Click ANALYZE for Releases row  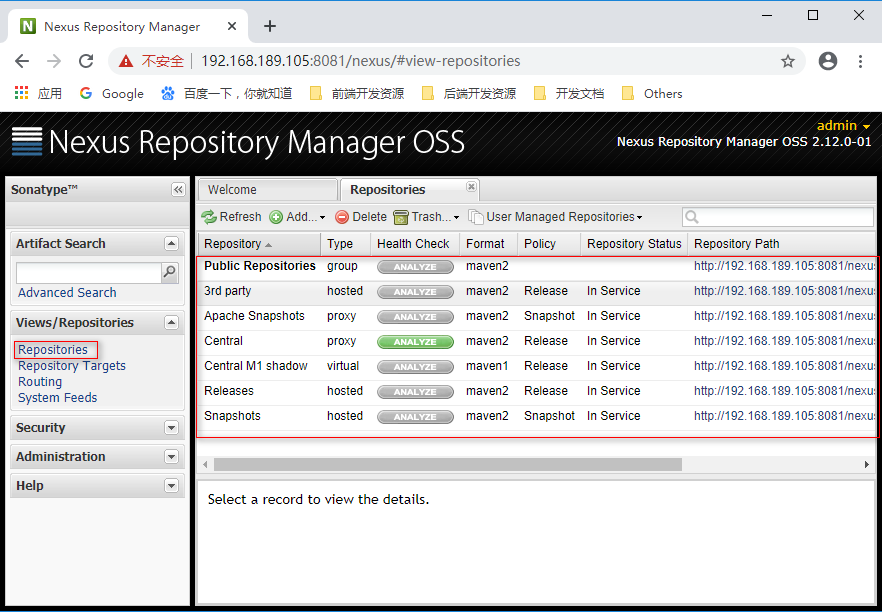click(415, 392)
